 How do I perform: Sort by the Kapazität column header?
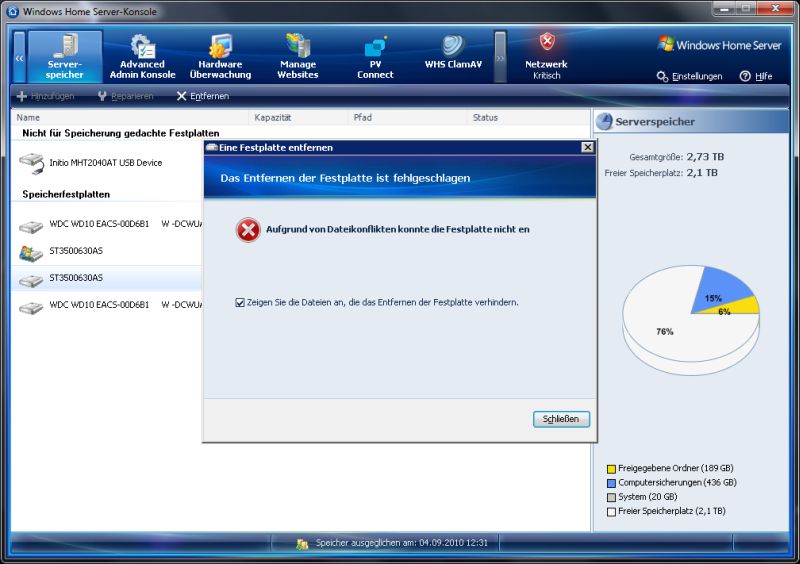pos(299,117)
